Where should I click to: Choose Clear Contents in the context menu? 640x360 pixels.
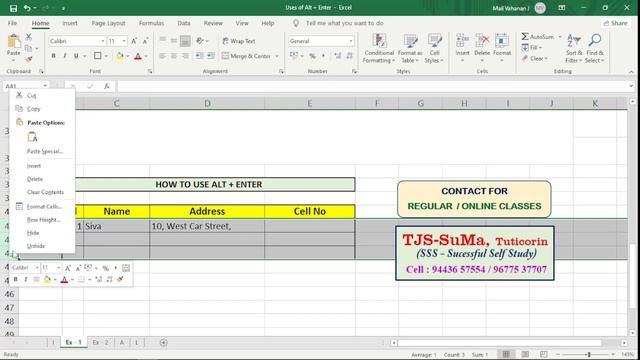[x=45, y=192]
